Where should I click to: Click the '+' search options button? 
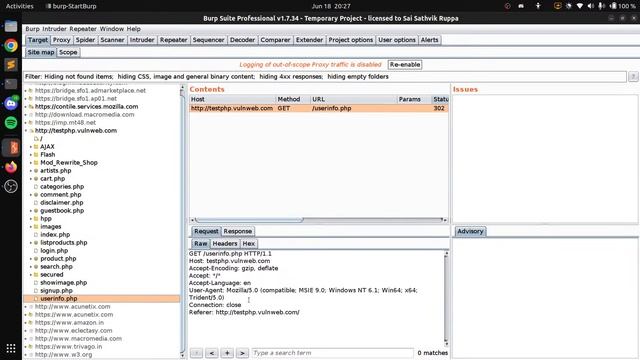[x=227, y=353]
